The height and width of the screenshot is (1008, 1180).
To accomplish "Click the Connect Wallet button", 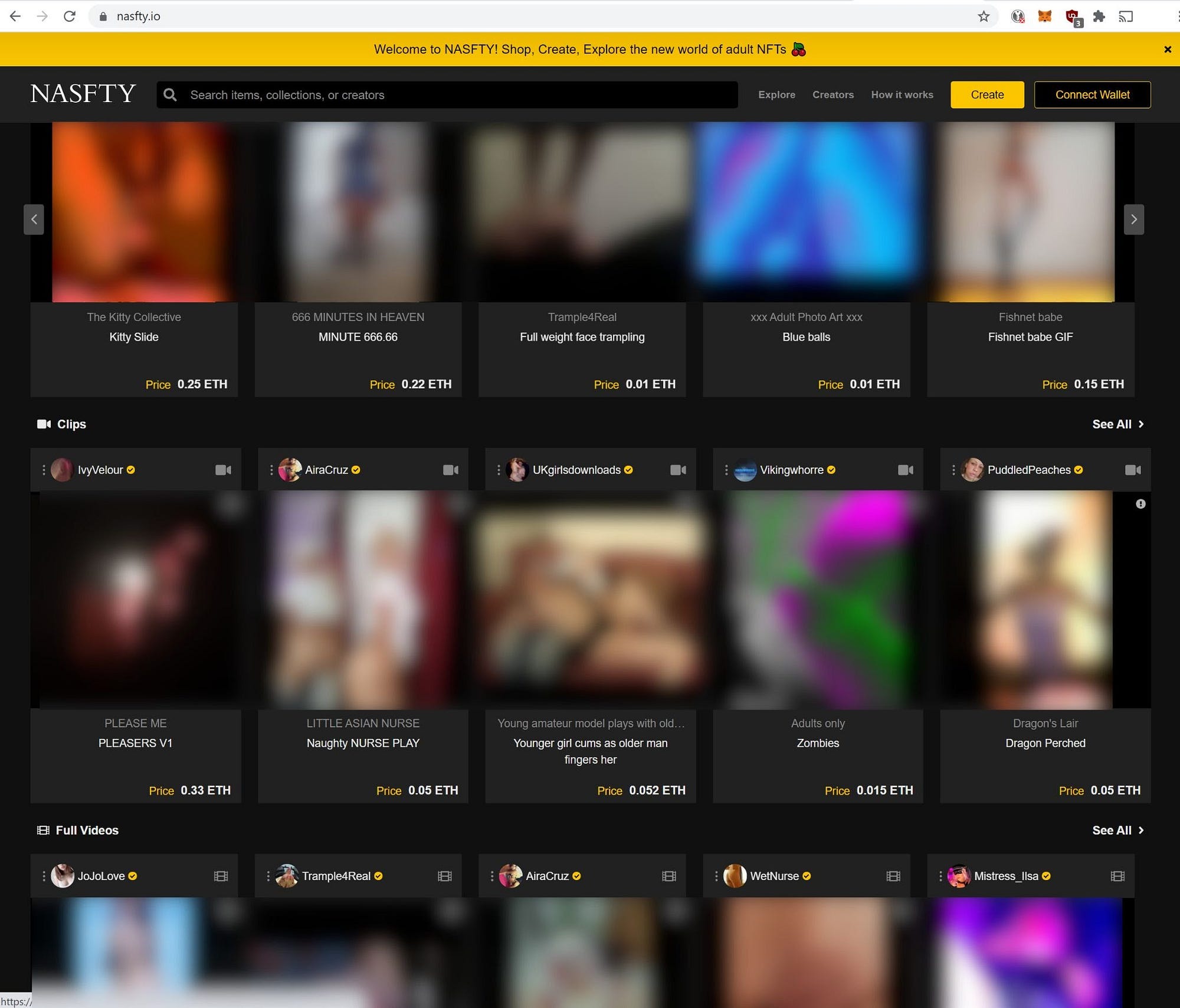I will pos(1092,94).
